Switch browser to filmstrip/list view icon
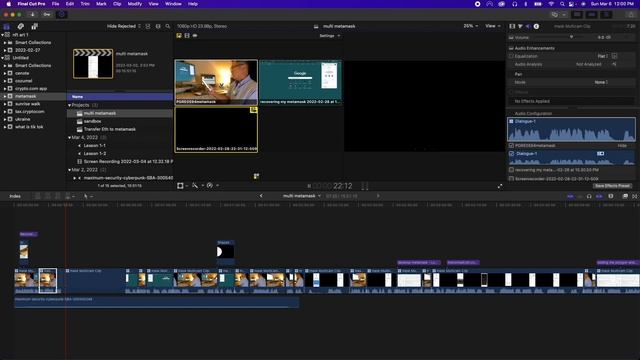The image size is (640, 360). pyautogui.click(x=158, y=26)
